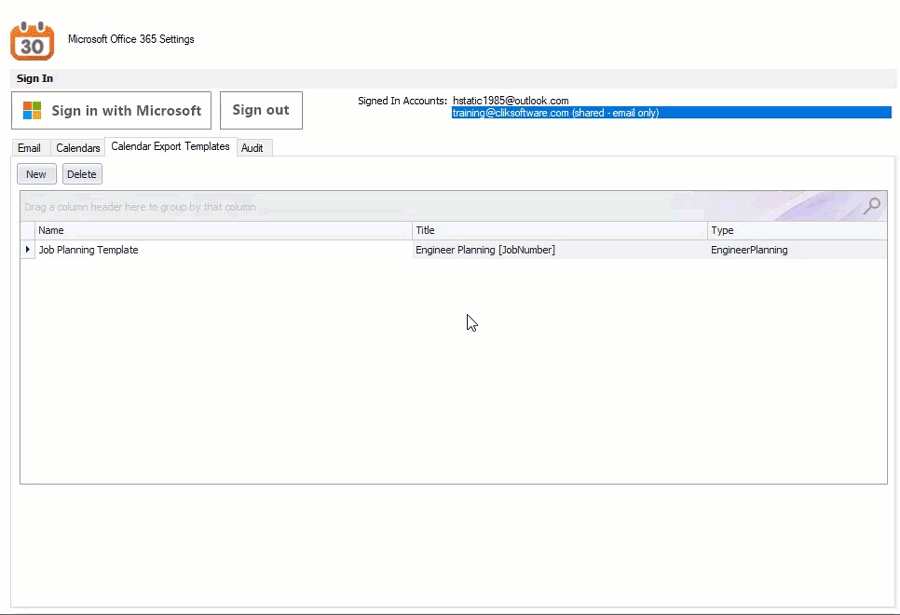Image resolution: width=900 pixels, height=615 pixels.
Task: Select the training@cliksoftware.com shared account
Action: pyautogui.click(x=672, y=113)
